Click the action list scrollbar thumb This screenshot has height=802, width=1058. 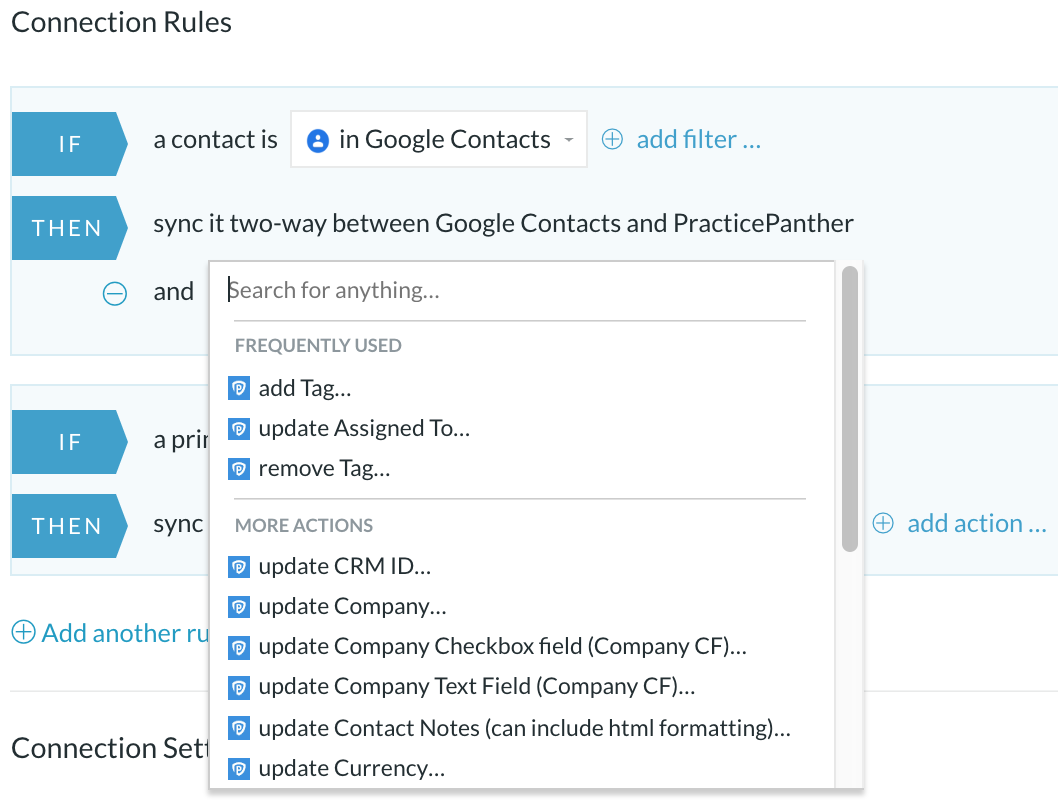pyautogui.click(x=850, y=409)
